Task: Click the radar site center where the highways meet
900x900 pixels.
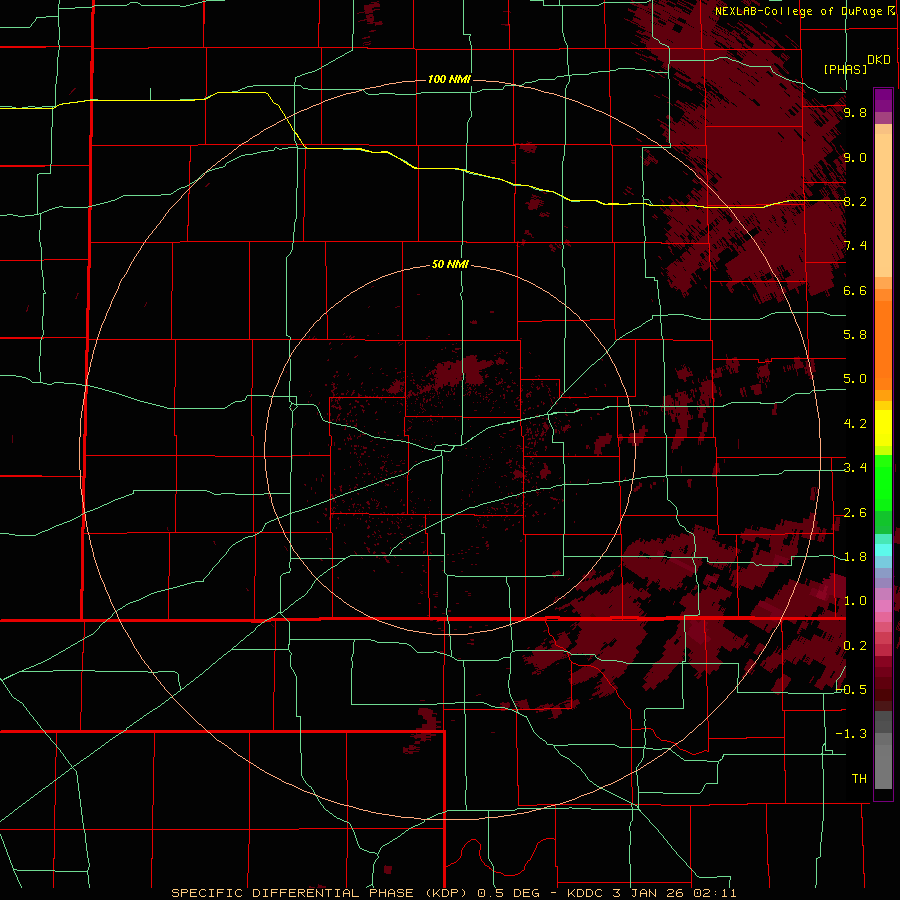Action: tap(442, 449)
